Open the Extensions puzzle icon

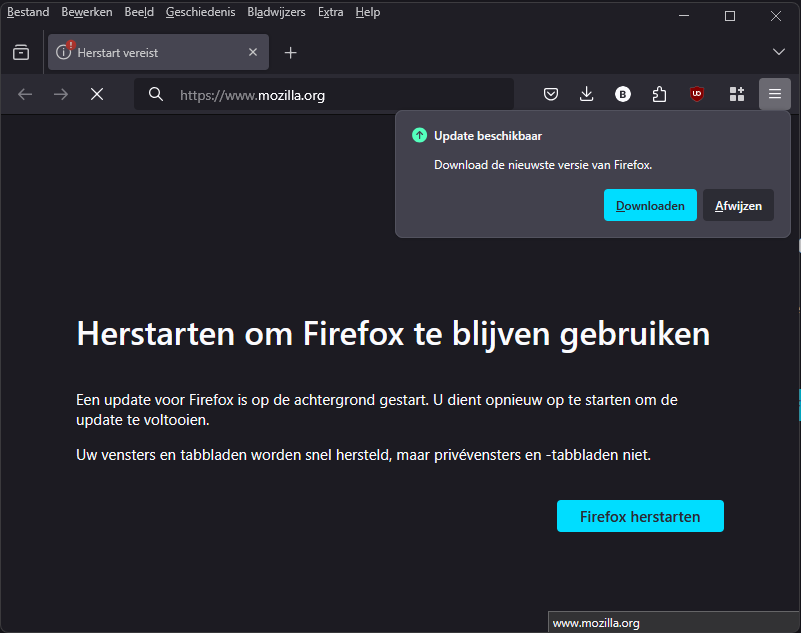point(659,95)
